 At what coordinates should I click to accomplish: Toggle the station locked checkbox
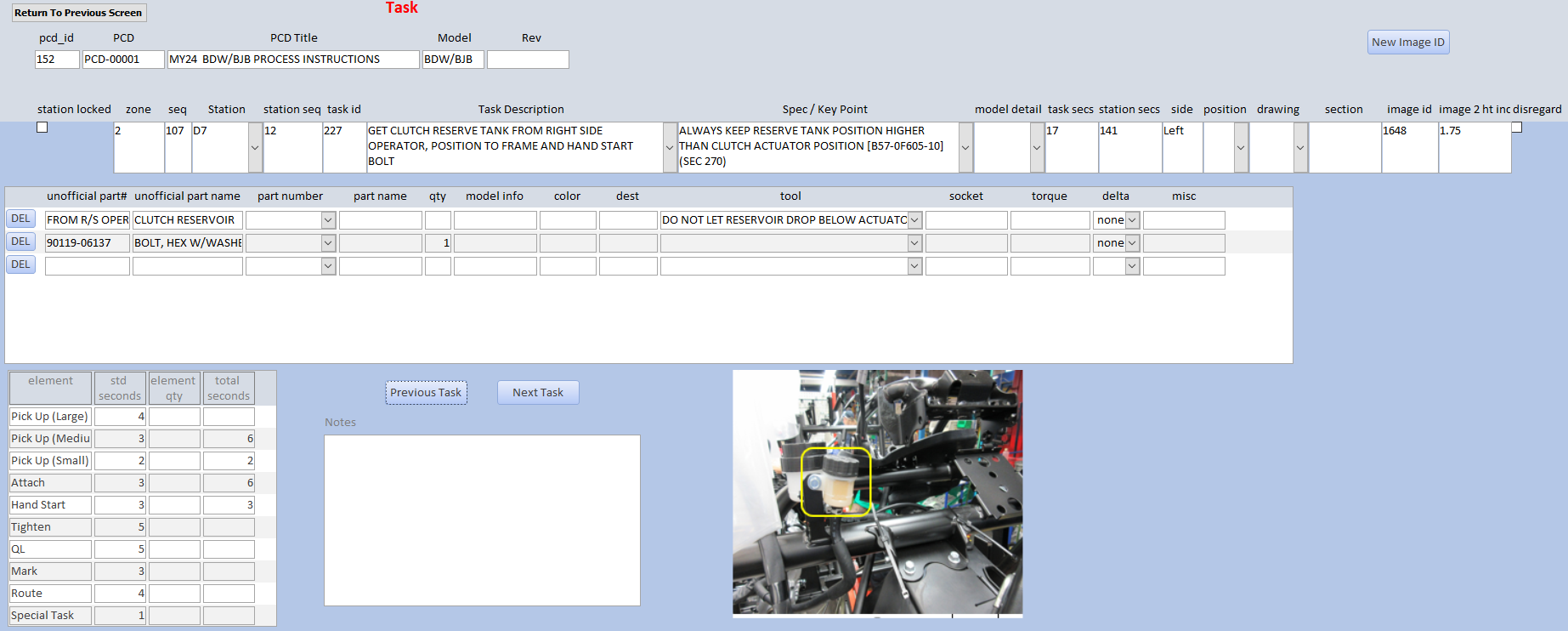click(42, 128)
